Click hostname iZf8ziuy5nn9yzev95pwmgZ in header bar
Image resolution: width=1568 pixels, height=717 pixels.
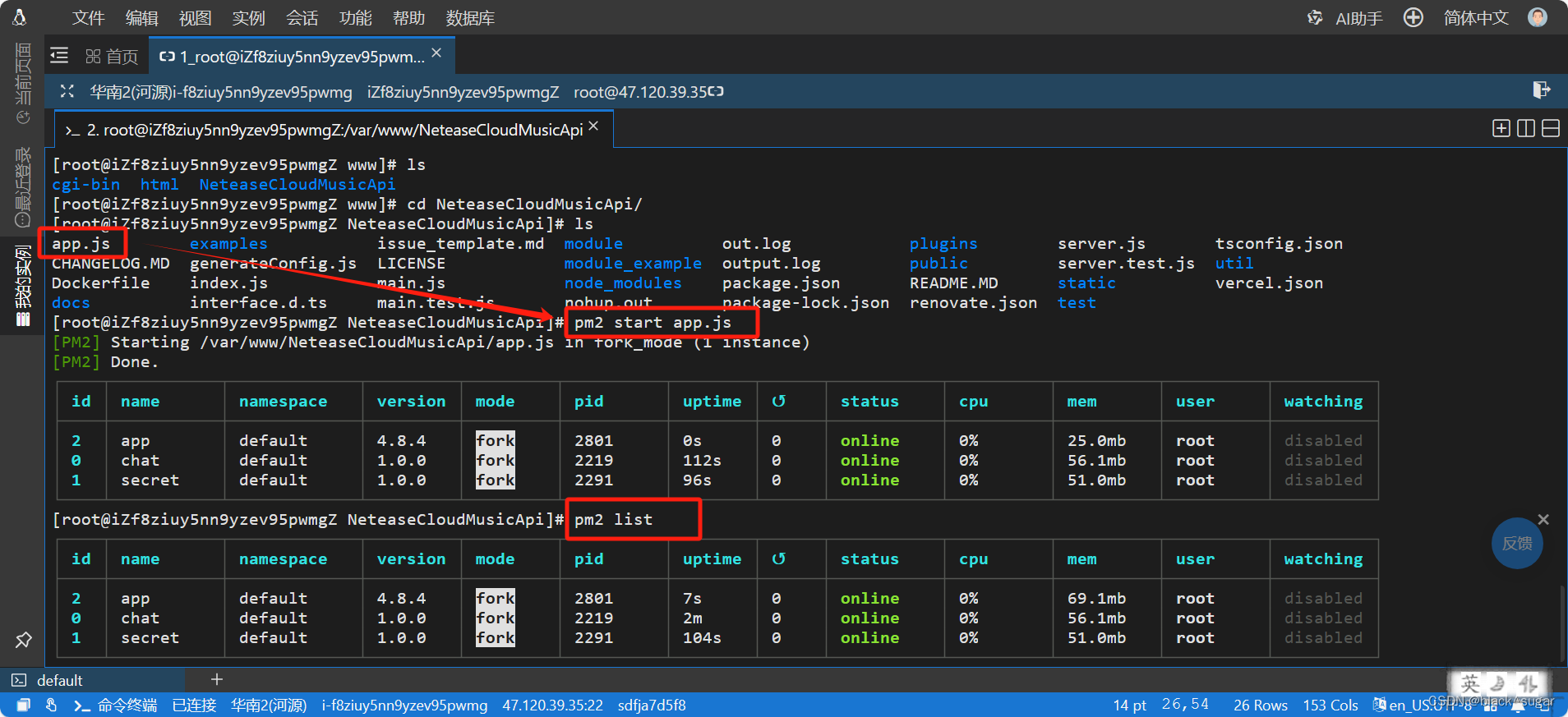tap(463, 92)
